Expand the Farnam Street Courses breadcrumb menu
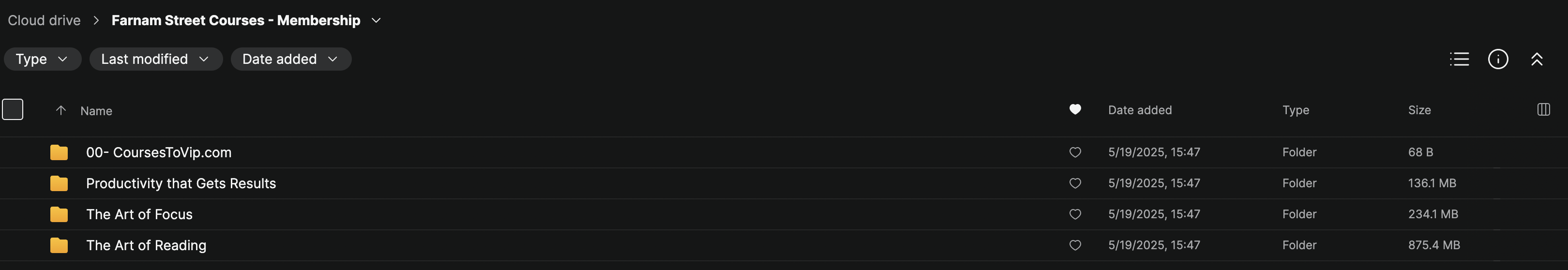 tap(376, 21)
